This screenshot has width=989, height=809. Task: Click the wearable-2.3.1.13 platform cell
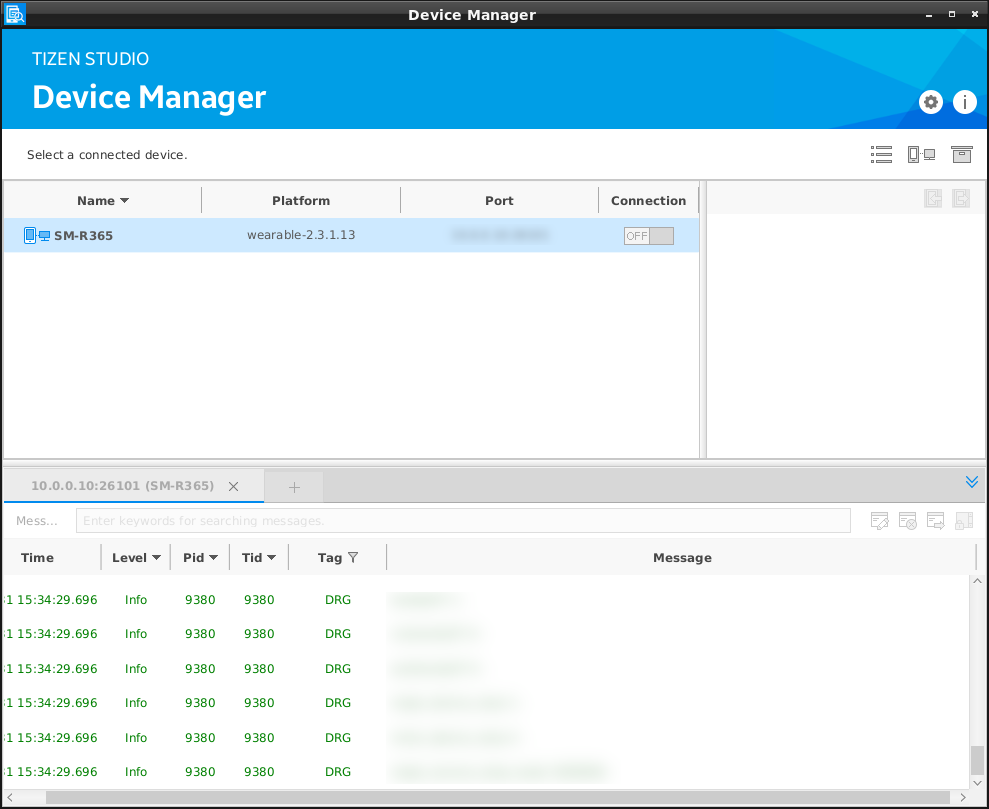(301, 235)
